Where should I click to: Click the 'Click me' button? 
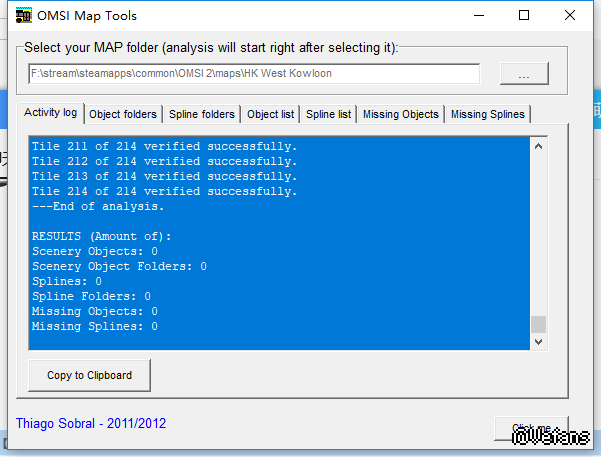(x=531, y=428)
